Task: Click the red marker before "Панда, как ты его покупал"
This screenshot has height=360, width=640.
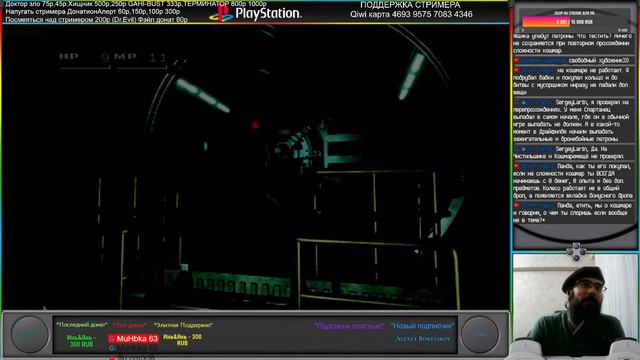Action: tap(516, 167)
